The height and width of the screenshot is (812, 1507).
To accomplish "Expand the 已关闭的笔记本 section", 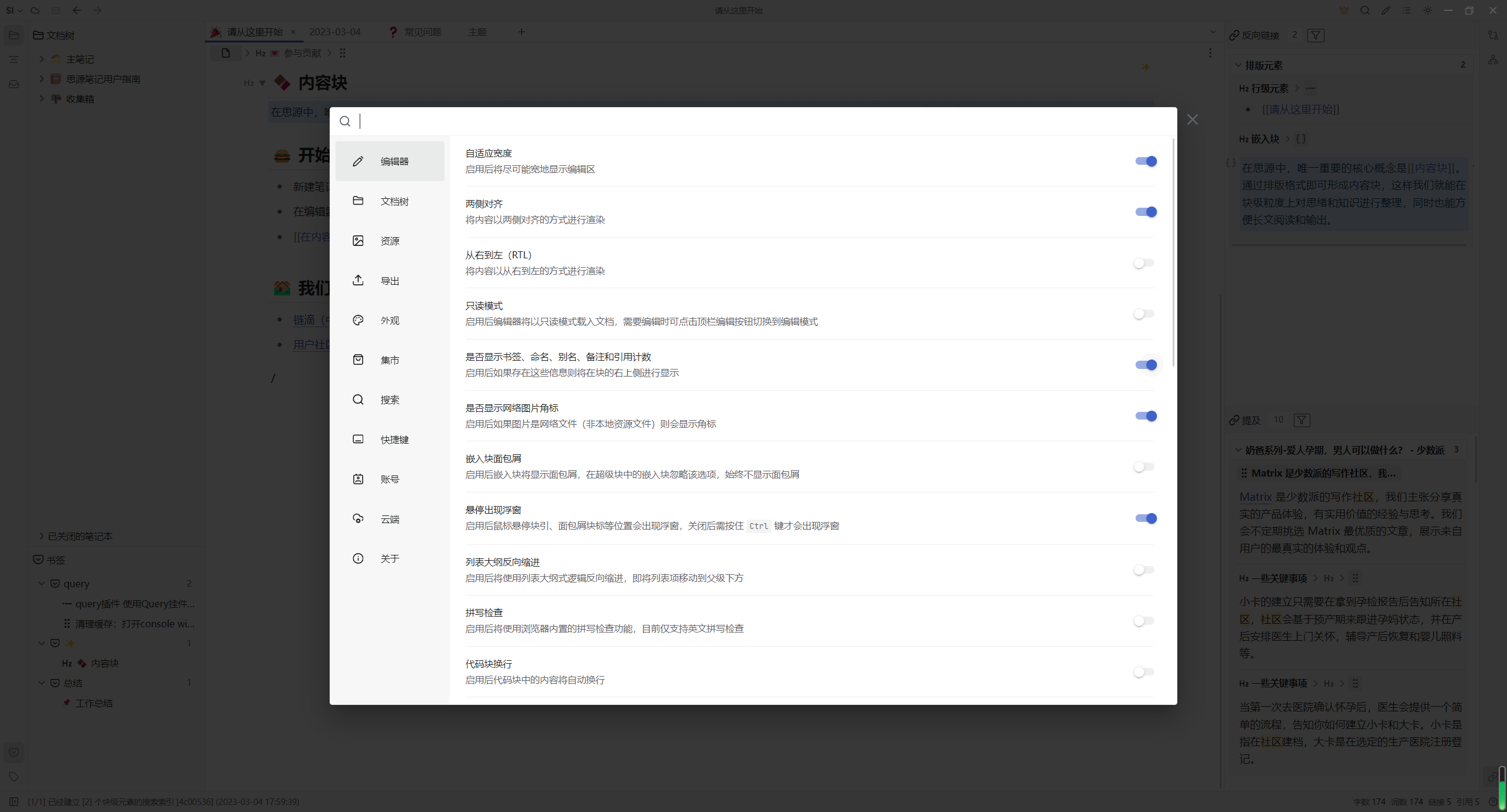I will [x=41, y=536].
